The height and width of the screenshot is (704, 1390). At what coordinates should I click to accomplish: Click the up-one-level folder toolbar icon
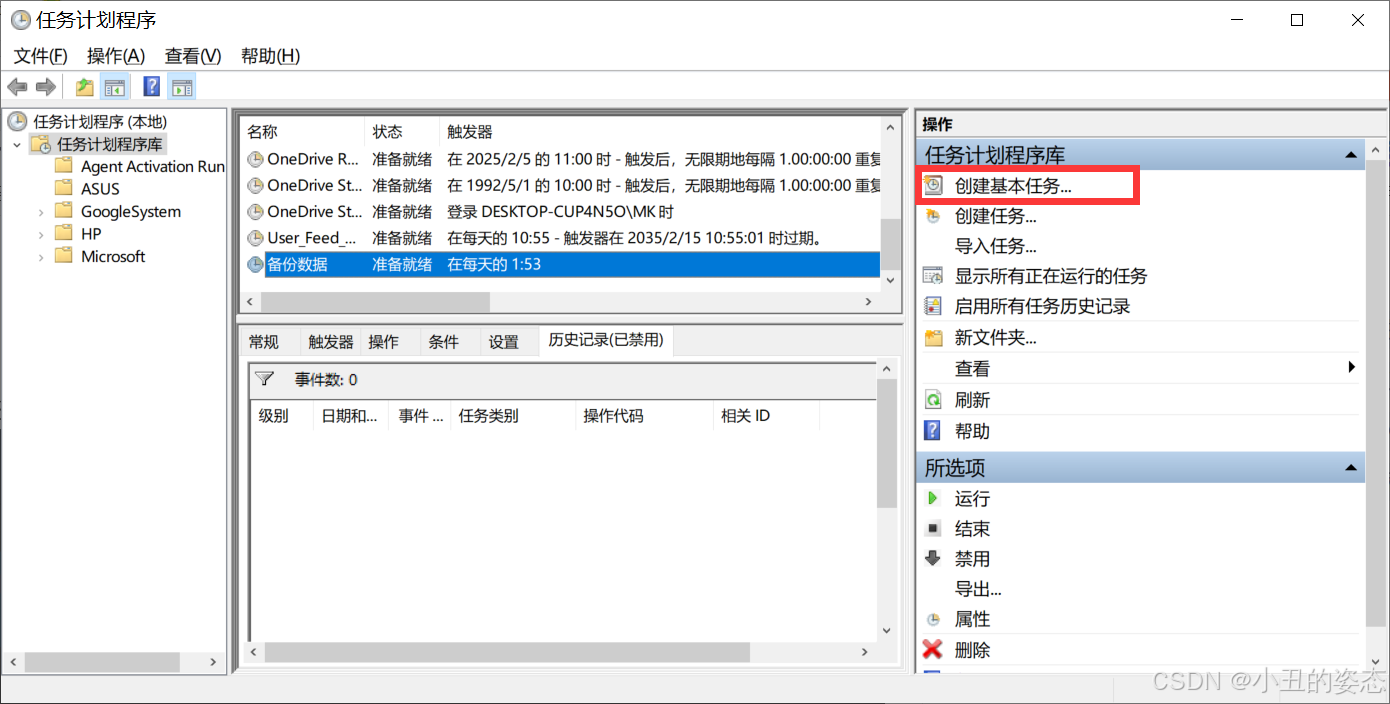point(85,87)
